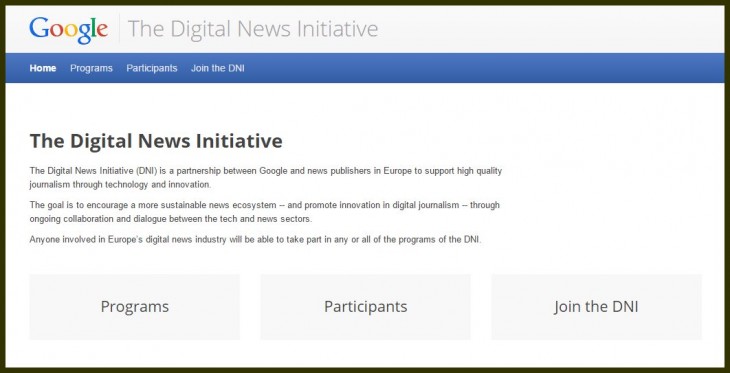
Task: Open Participants in the blue navigation bar
Action: (x=152, y=68)
